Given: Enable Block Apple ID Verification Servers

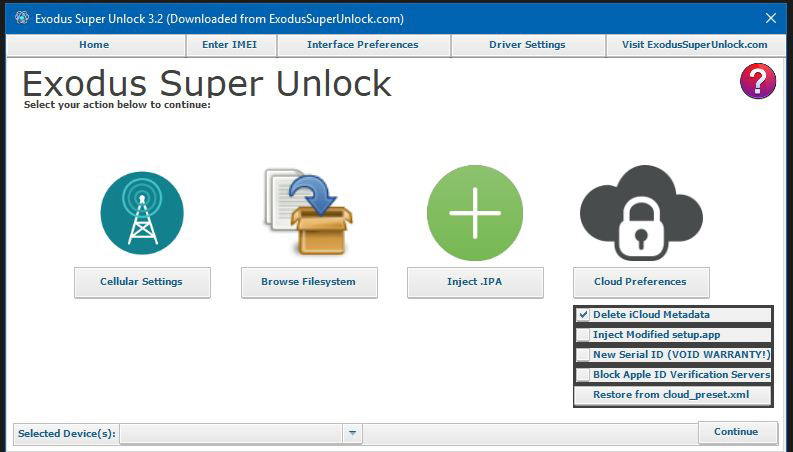Looking at the screenshot, I should coord(584,375).
